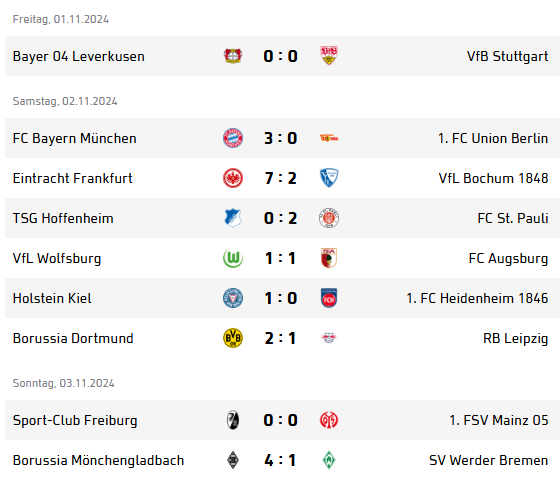Click the RB Leipzig crest
560x486 pixels.
point(329,338)
